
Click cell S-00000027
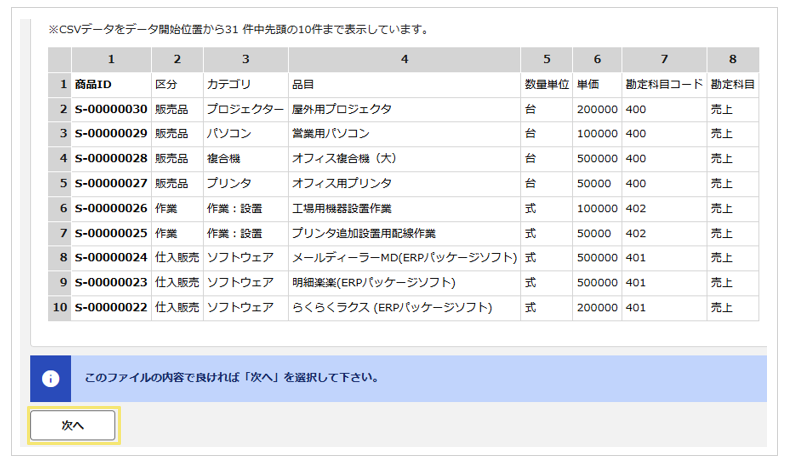[x=111, y=184]
